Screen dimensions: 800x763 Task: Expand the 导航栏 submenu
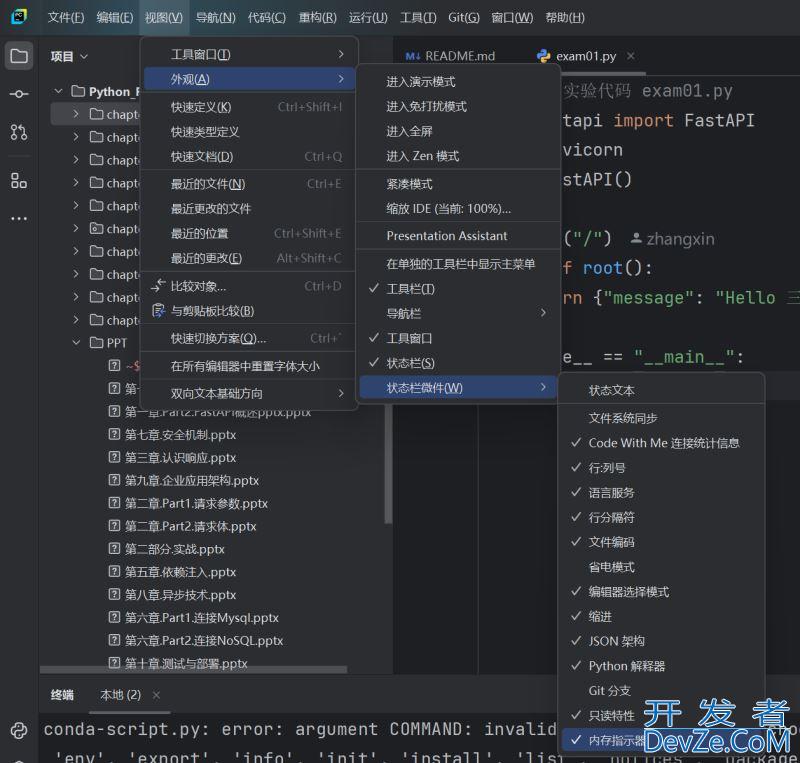click(x=457, y=313)
